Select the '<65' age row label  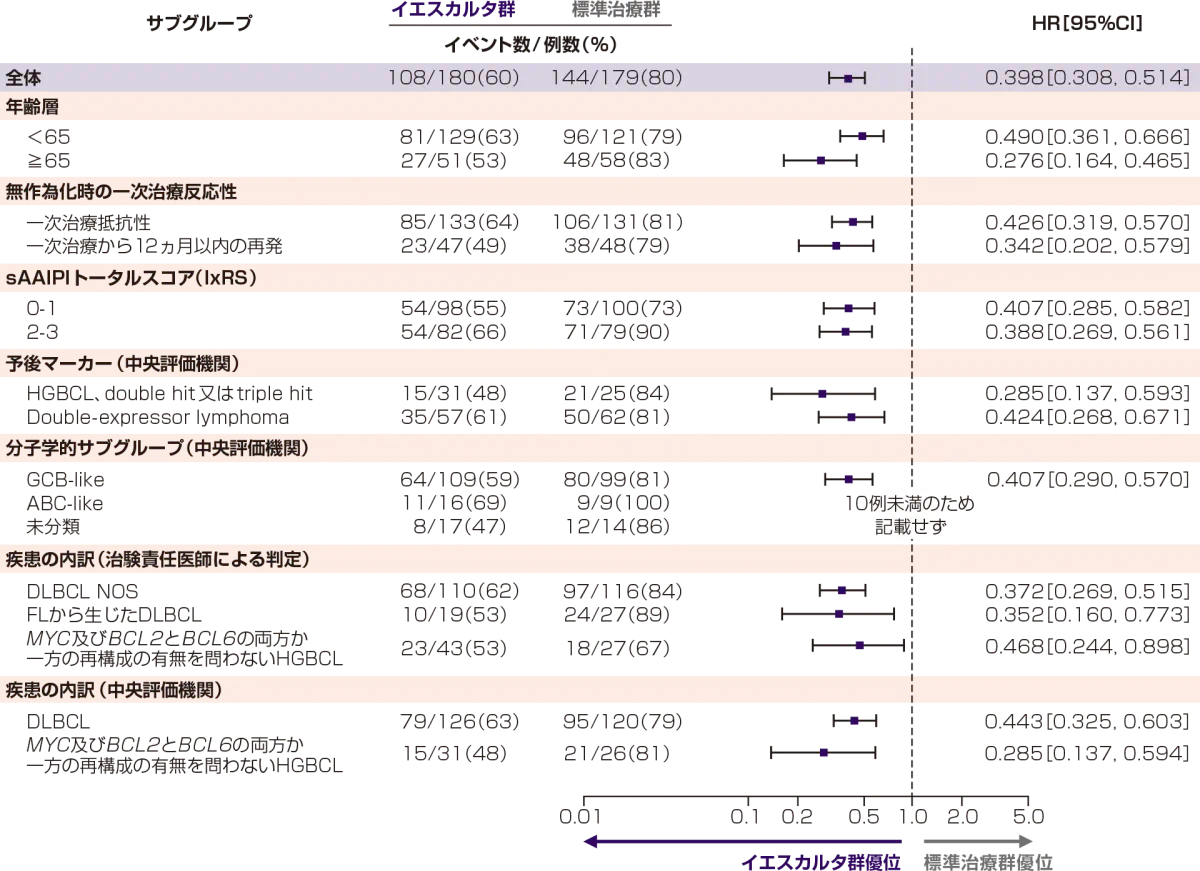pyautogui.click(x=49, y=136)
